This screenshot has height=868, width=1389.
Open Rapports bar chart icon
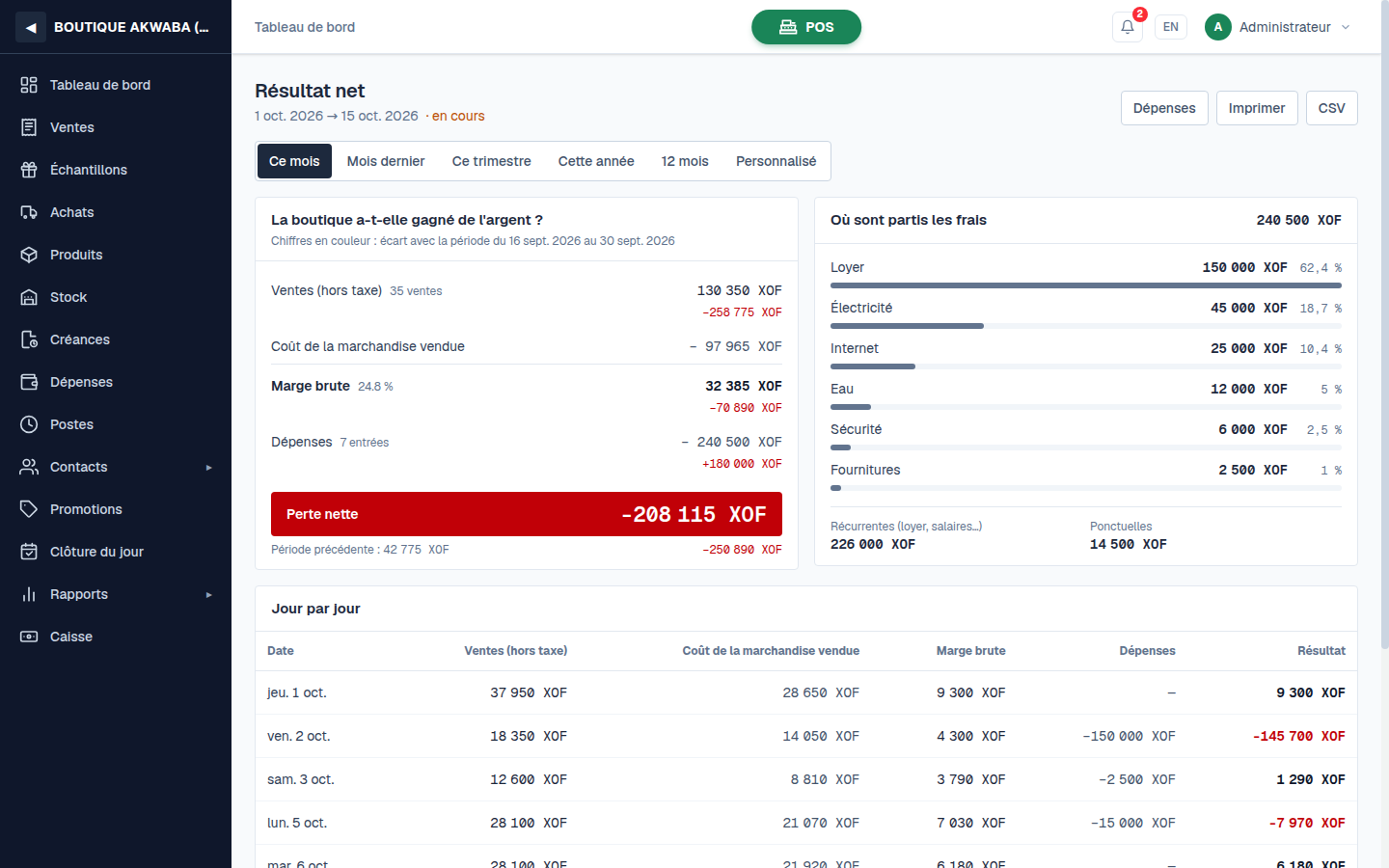click(29, 594)
